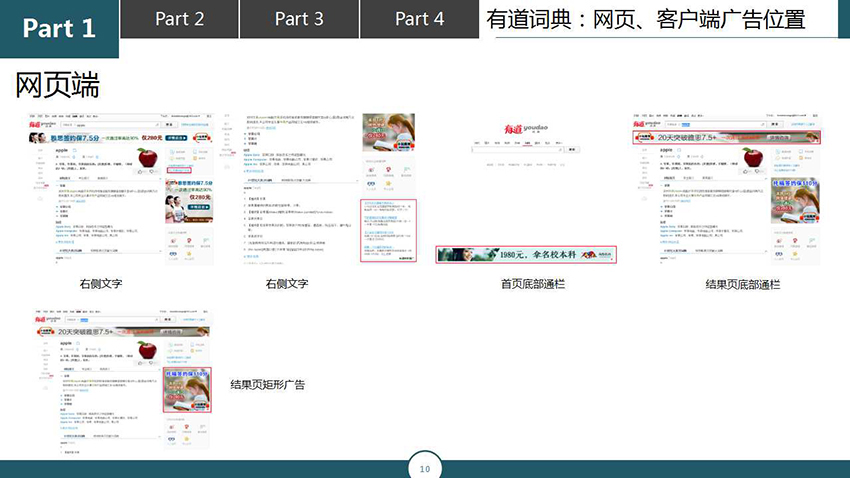This screenshot has height=478, width=850.
Task: Click the red apple image in first screenshot
Action: [147, 158]
